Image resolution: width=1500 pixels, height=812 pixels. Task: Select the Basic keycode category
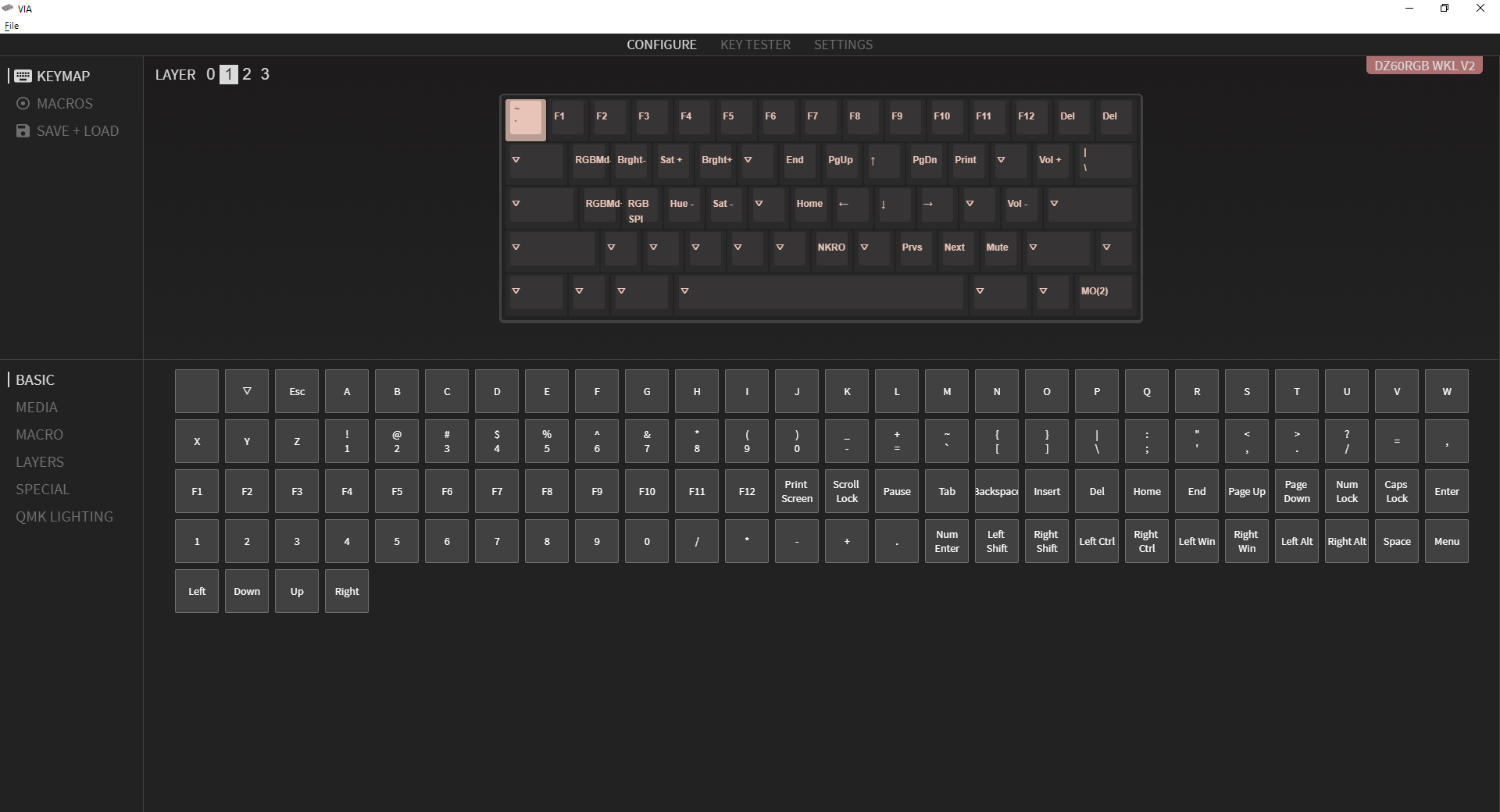[x=35, y=379]
